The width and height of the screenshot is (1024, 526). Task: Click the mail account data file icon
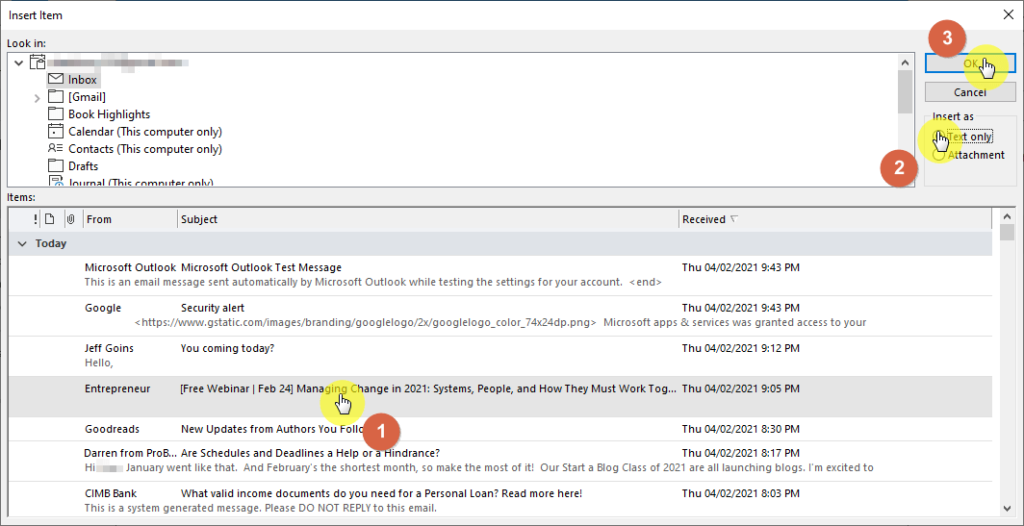(37, 63)
